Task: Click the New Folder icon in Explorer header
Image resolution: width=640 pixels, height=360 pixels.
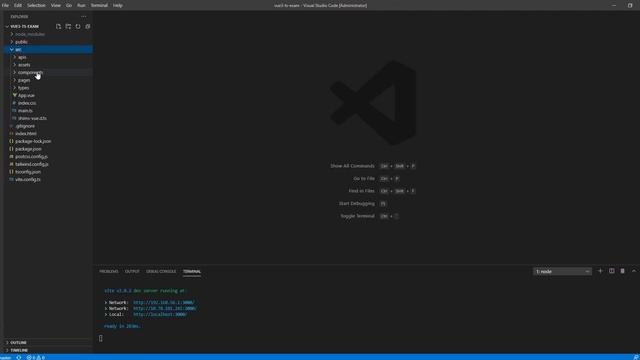Action: (68, 27)
